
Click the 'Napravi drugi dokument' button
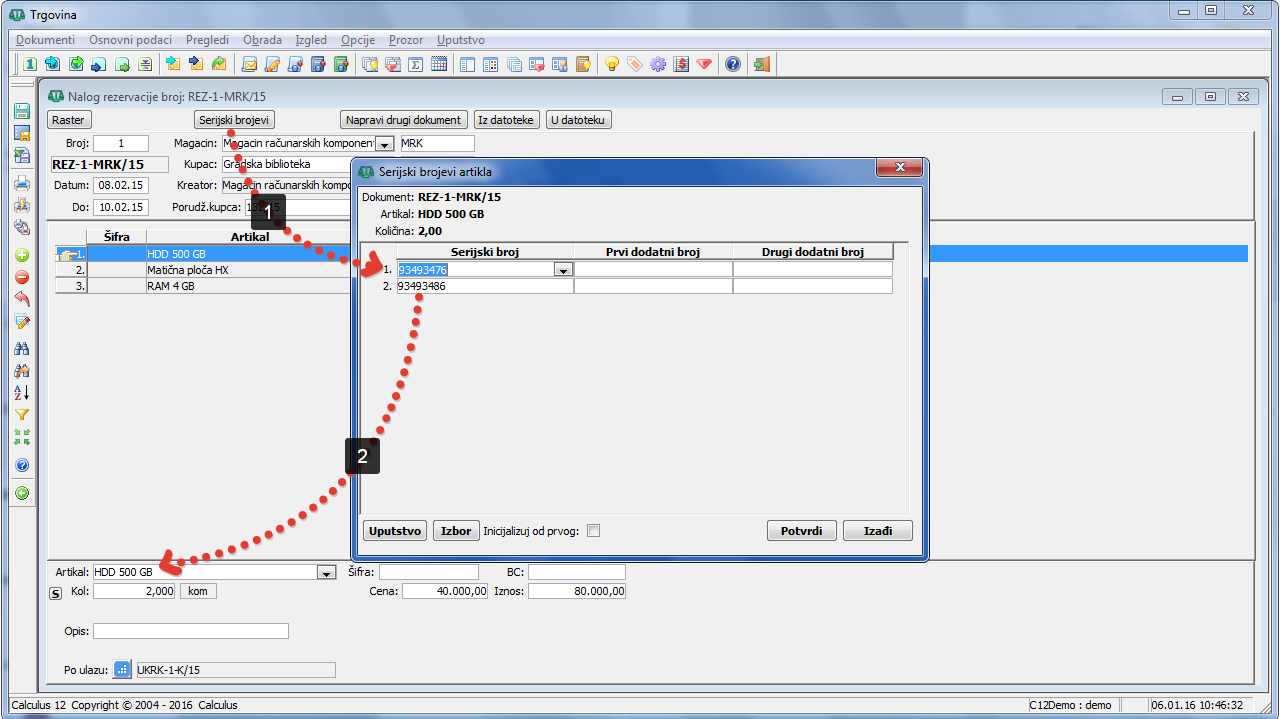tap(404, 120)
